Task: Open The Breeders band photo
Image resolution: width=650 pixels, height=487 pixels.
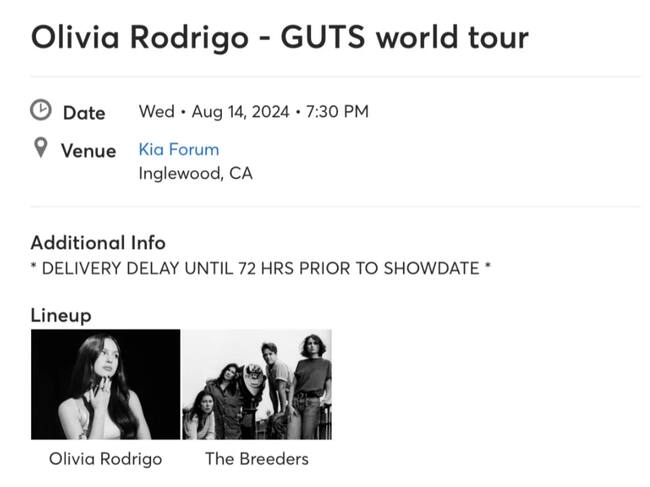Action: pos(257,385)
